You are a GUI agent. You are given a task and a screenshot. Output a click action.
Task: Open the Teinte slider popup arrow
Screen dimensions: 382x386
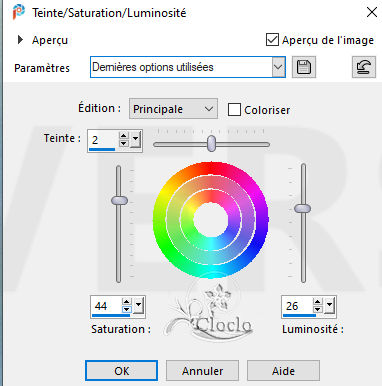135,140
